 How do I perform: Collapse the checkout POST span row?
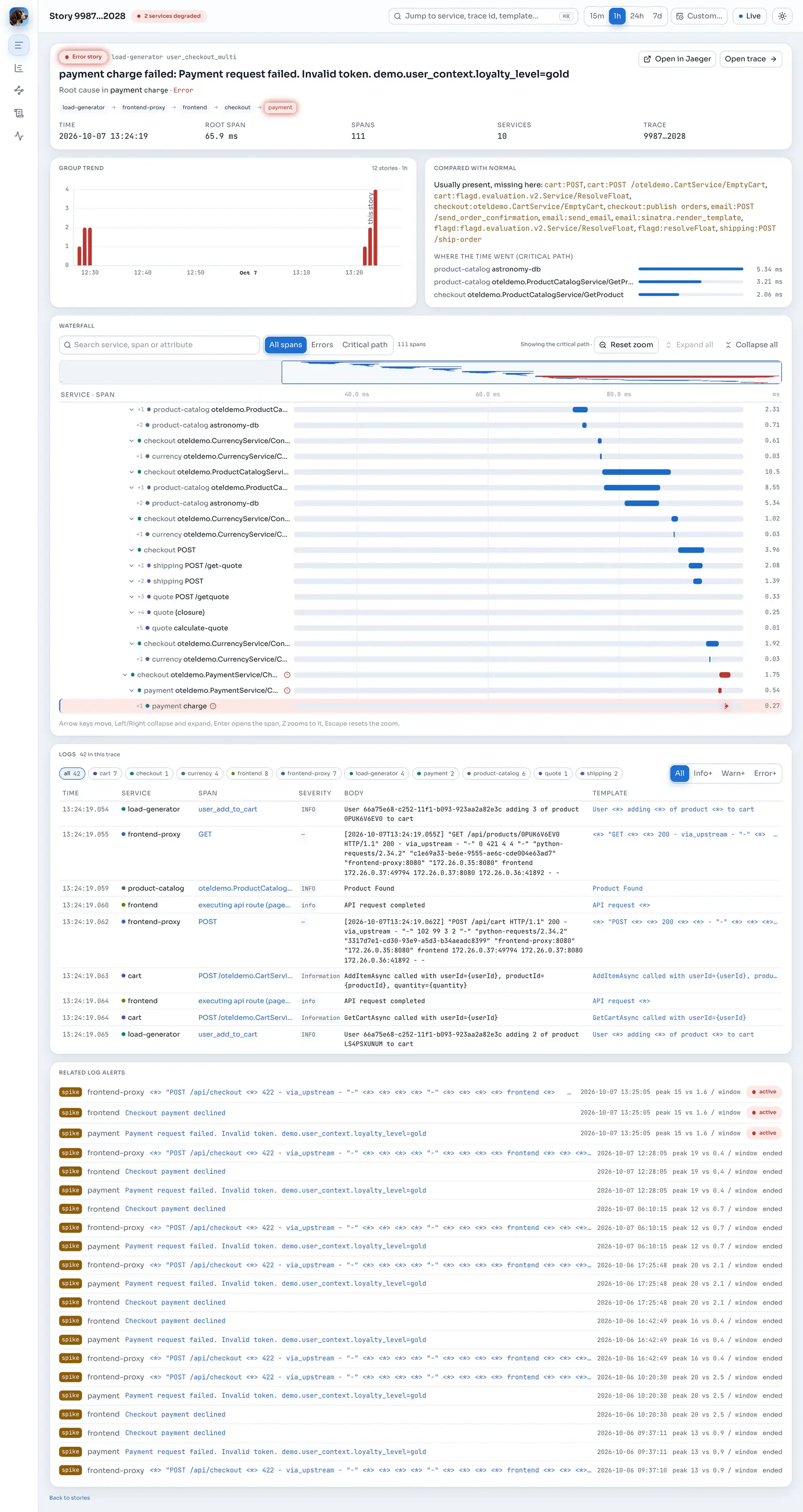pyautogui.click(x=132, y=550)
